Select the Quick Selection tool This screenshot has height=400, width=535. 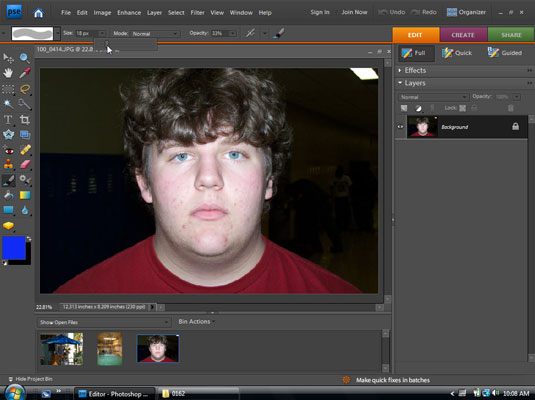[25, 104]
